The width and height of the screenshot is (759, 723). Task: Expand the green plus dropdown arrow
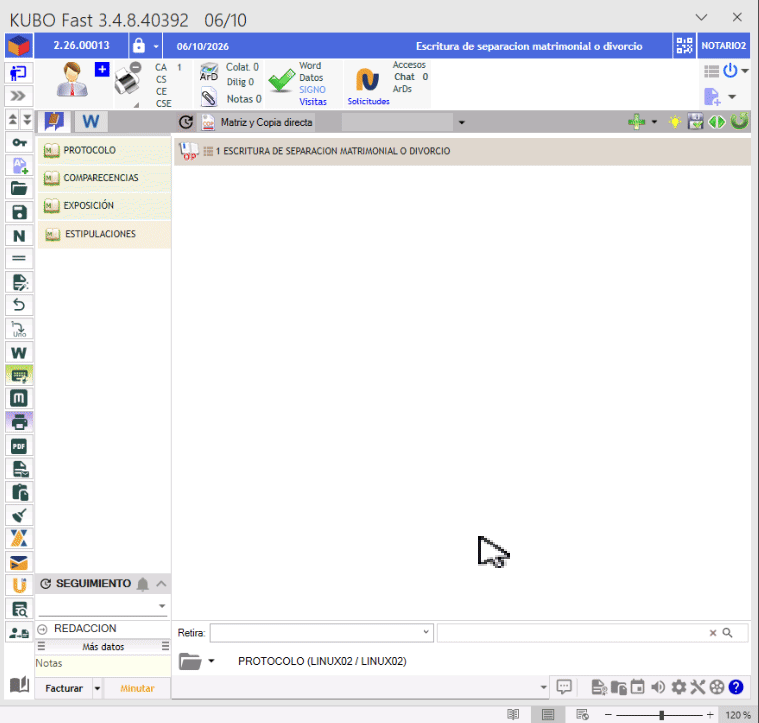[654, 122]
